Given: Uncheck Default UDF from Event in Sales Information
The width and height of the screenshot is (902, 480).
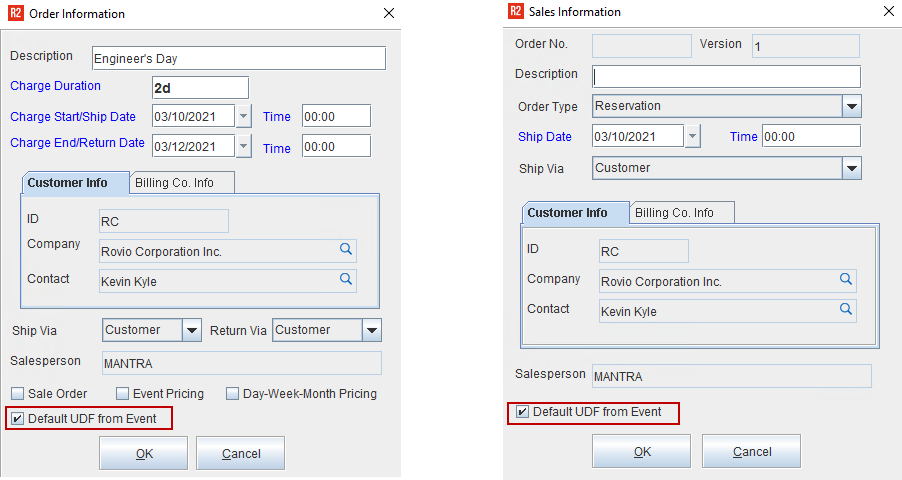Looking at the screenshot, I should pos(522,412).
